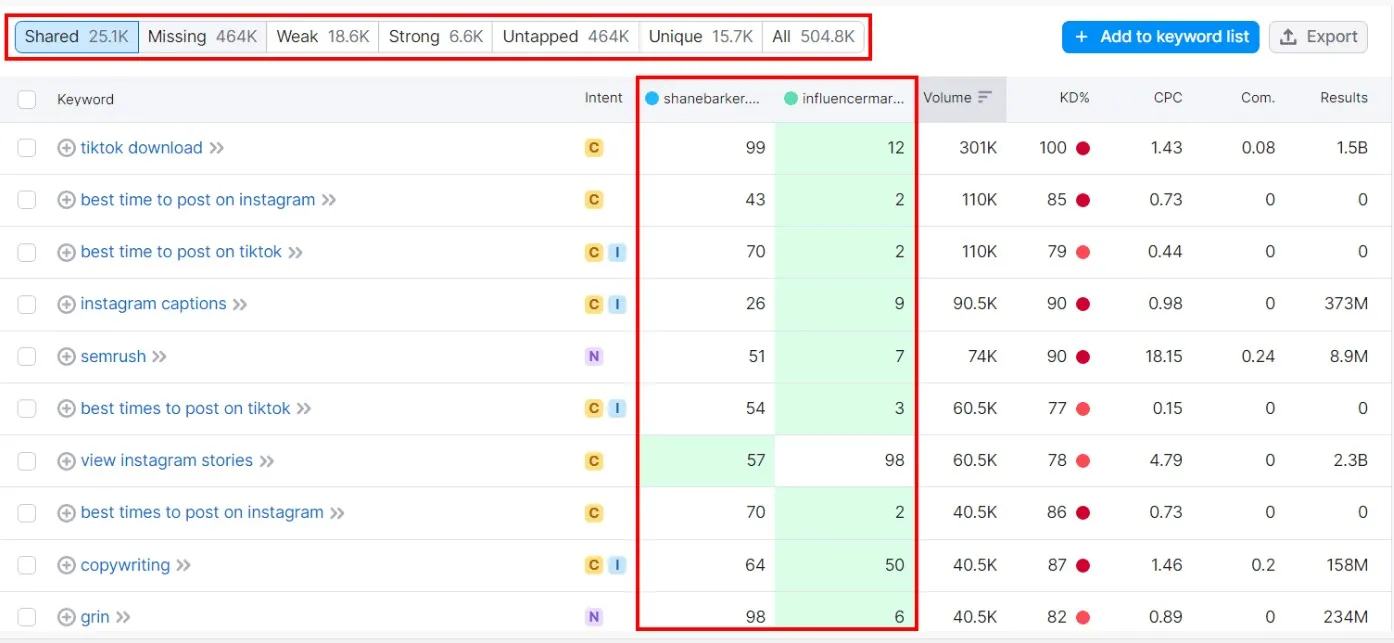Click Informational badge for 'best time to post on tiktok'
This screenshot has width=1394, height=643.
pyautogui.click(x=617, y=252)
